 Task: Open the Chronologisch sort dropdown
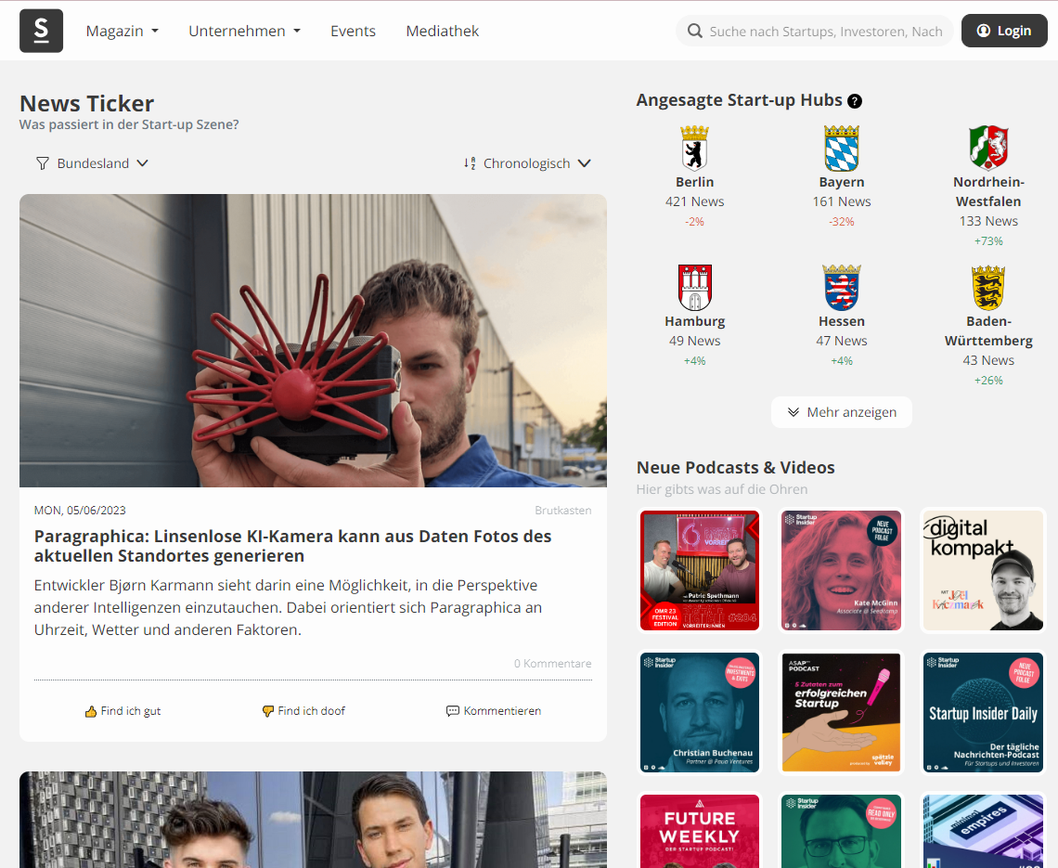pos(527,163)
